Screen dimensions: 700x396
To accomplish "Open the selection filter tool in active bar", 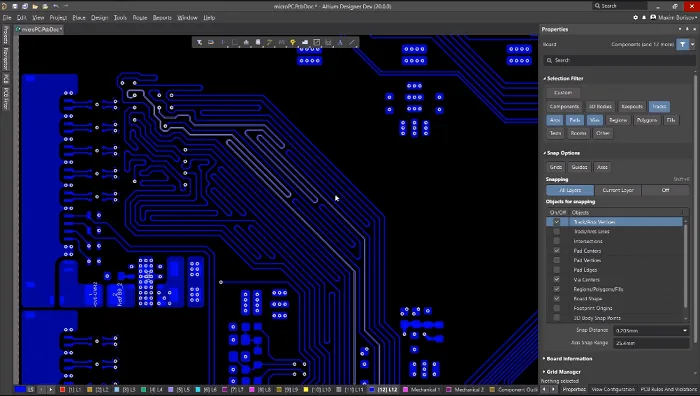I will pos(199,42).
